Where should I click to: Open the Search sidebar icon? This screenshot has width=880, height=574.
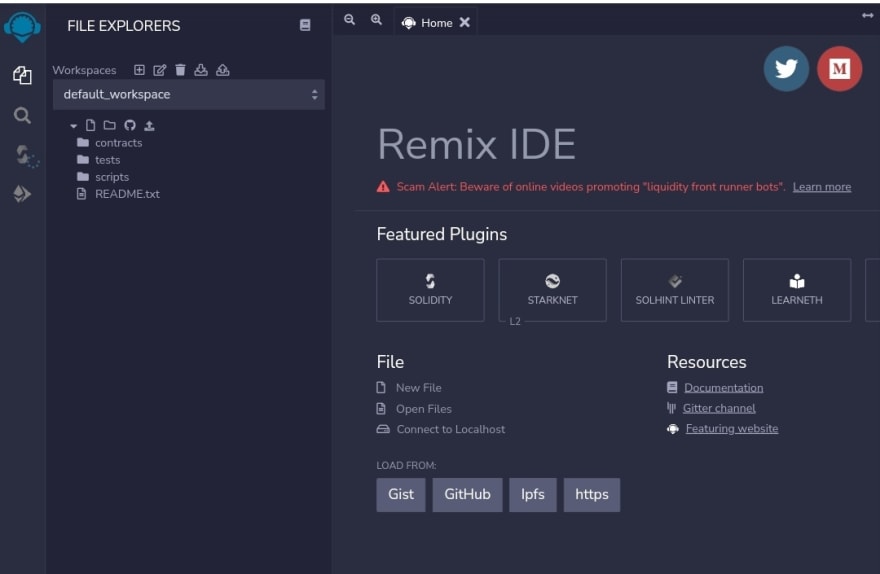click(x=22, y=115)
